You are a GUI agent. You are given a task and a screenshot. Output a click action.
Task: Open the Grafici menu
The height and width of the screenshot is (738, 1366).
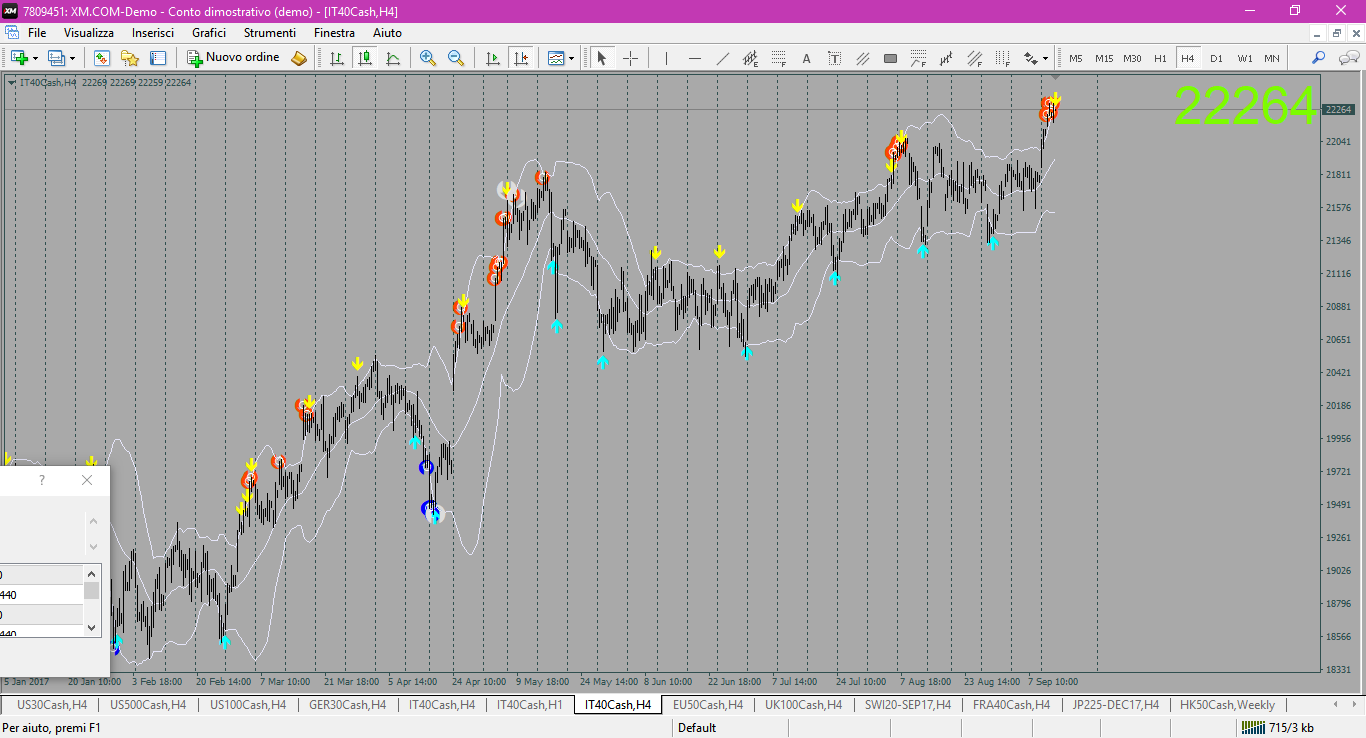tap(209, 33)
